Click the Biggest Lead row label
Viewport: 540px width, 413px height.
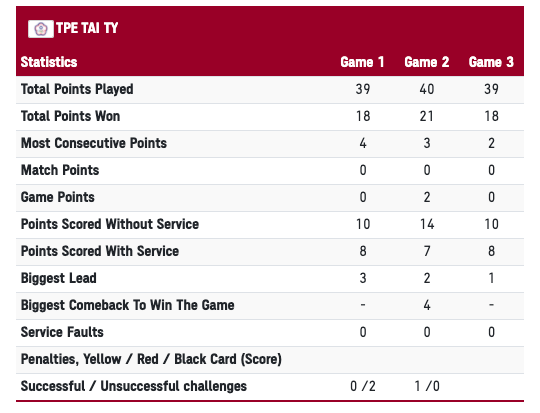point(59,278)
